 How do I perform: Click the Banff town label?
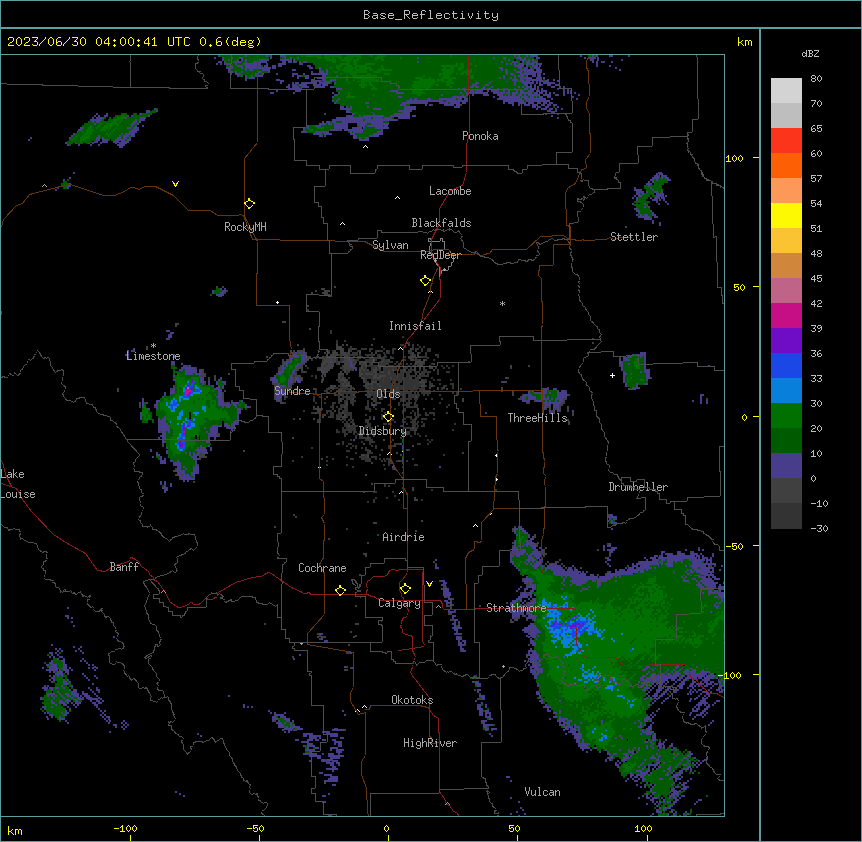point(124,567)
